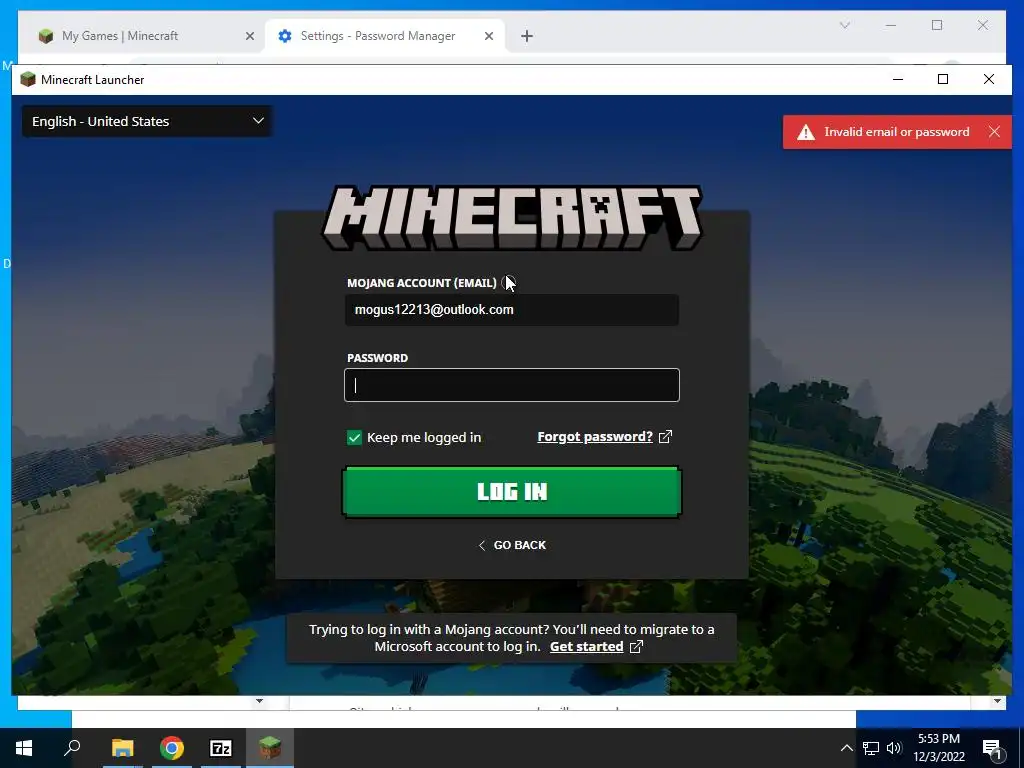Minimize the Minecraft Launcher window
This screenshot has height=768, width=1024.
(898, 80)
